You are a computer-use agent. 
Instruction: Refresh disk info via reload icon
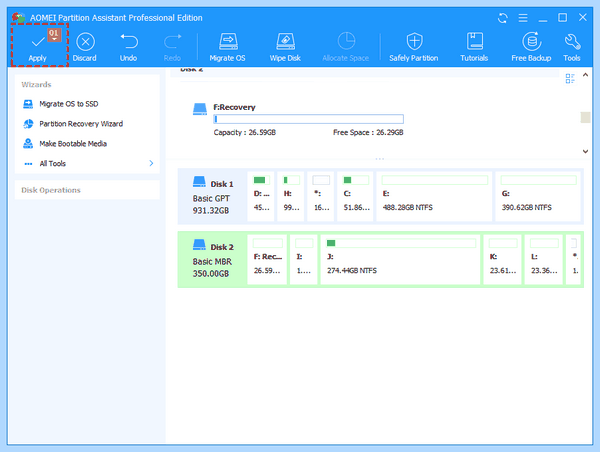[x=503, y=18]
